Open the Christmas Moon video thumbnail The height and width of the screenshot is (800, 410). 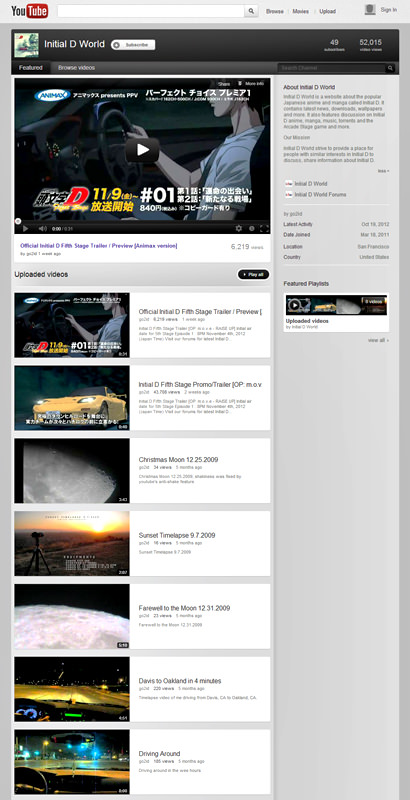[72, 470]
